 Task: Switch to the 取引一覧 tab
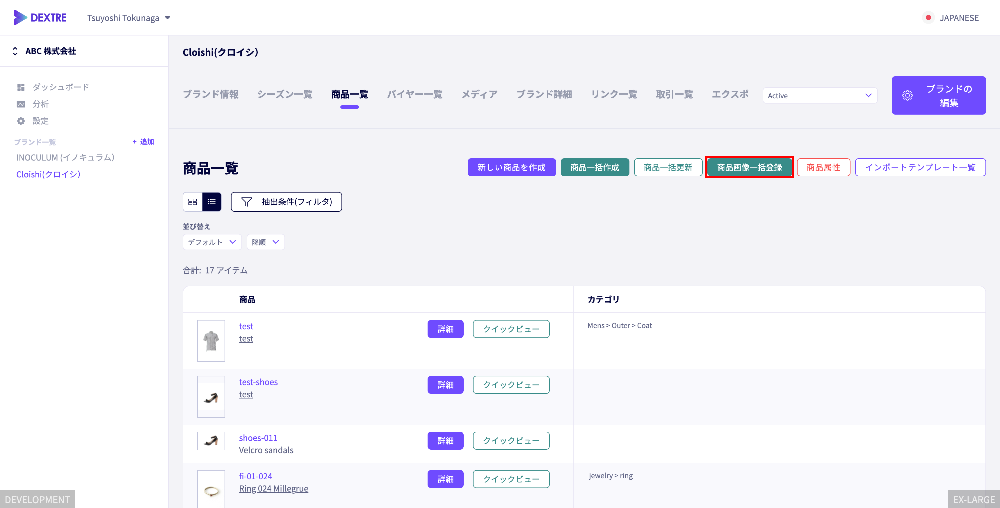click(x=674, y=94)
